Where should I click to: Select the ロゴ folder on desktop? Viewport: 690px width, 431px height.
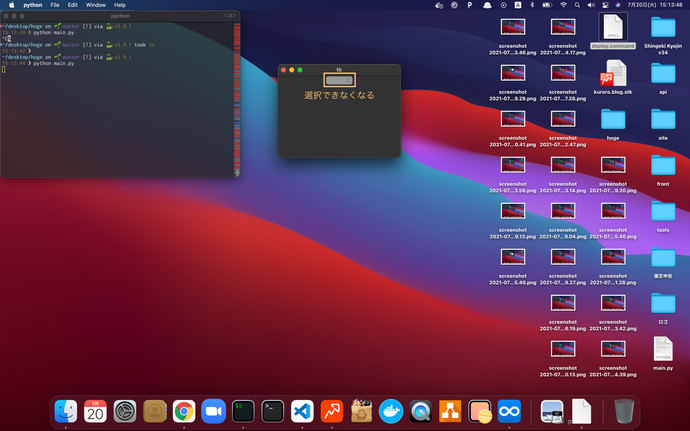663,308
